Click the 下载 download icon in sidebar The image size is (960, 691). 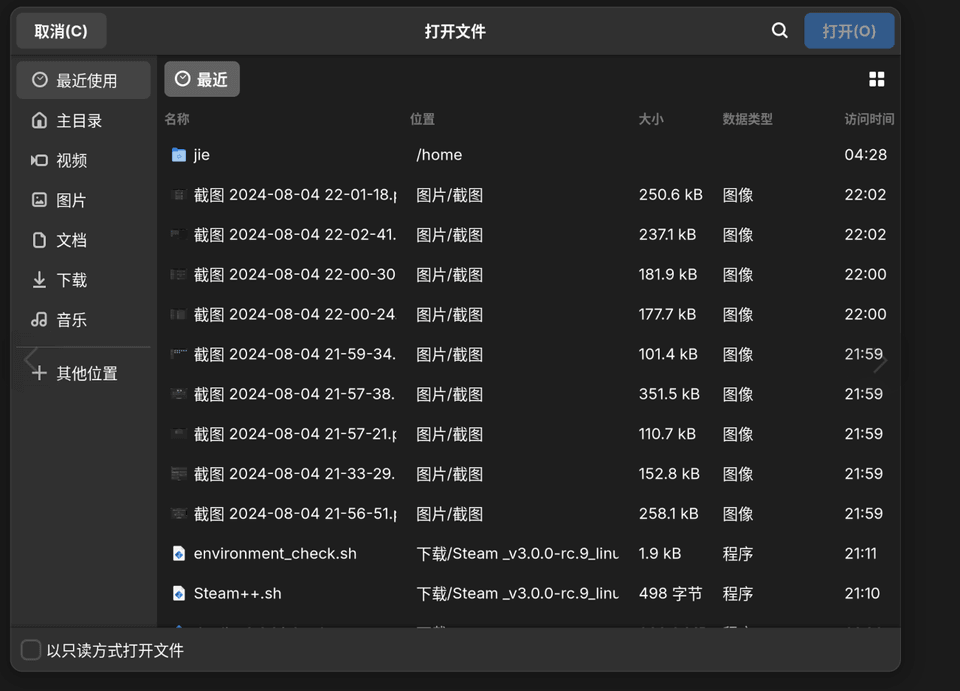[x=39, y=280]
